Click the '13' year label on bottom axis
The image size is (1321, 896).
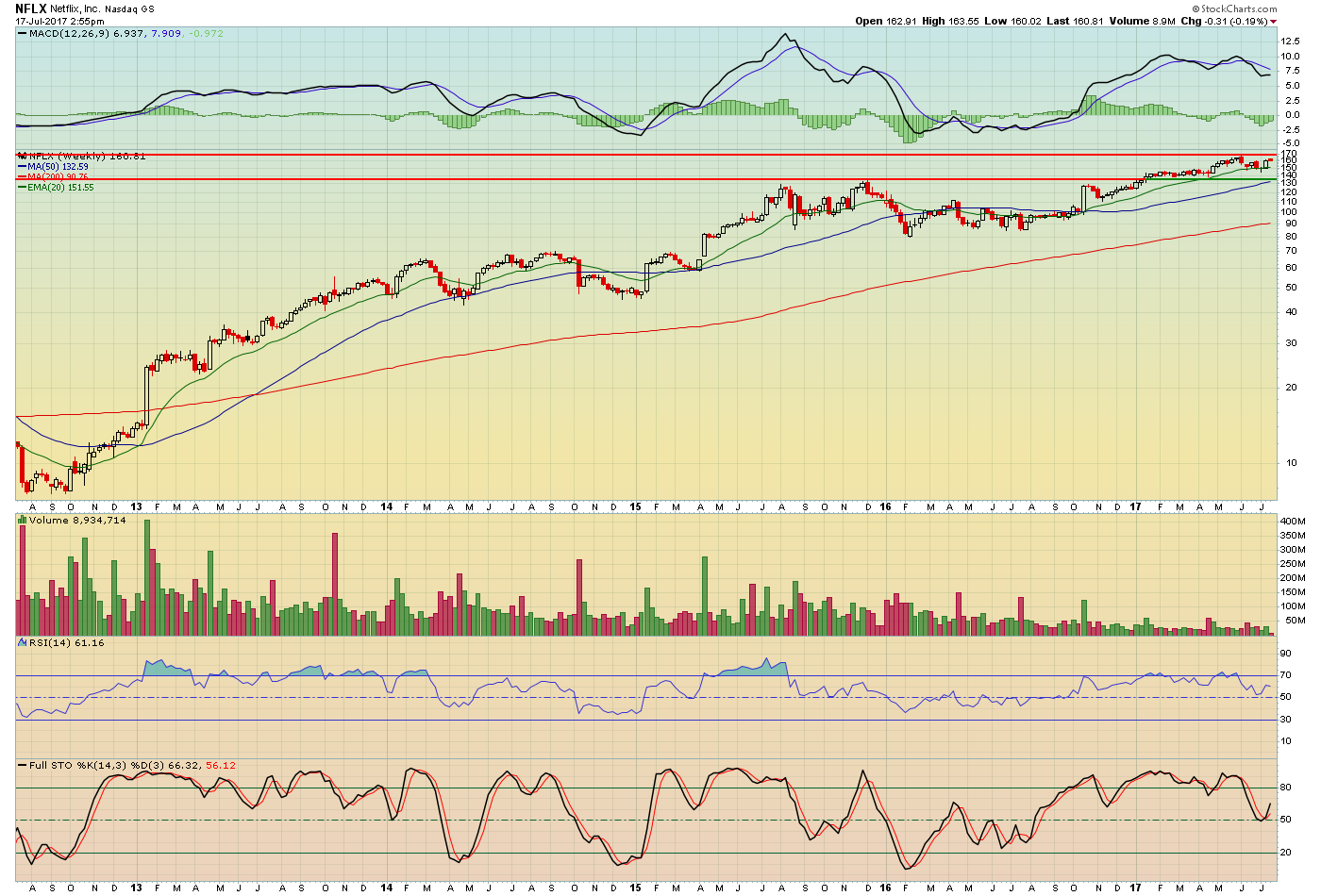137,888
